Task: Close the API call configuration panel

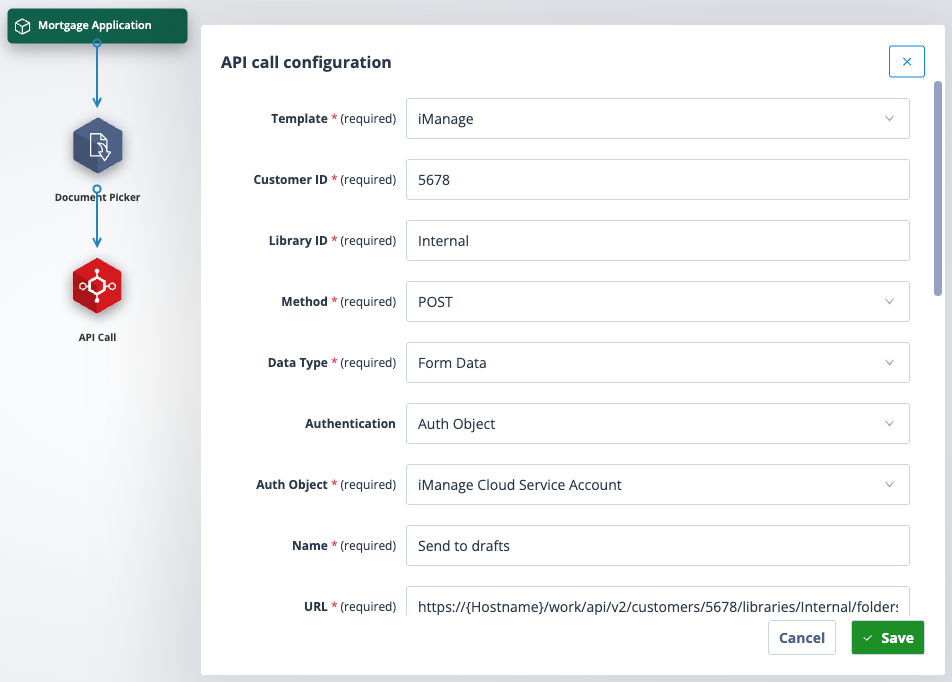Action: coord(906,61)
